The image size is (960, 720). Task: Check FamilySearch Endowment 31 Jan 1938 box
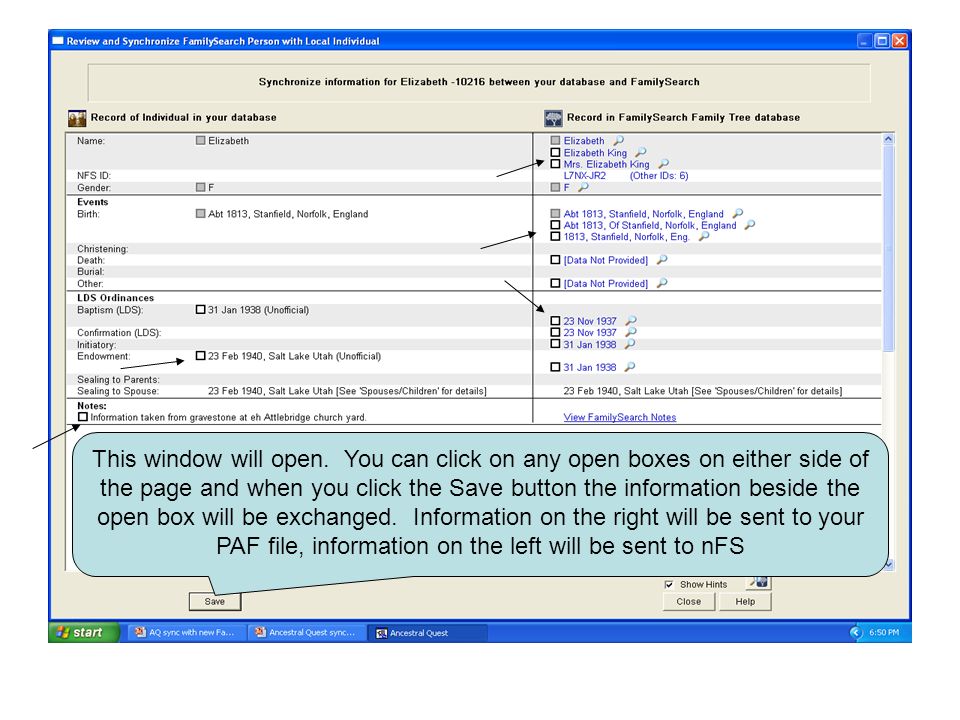[555, 367]
